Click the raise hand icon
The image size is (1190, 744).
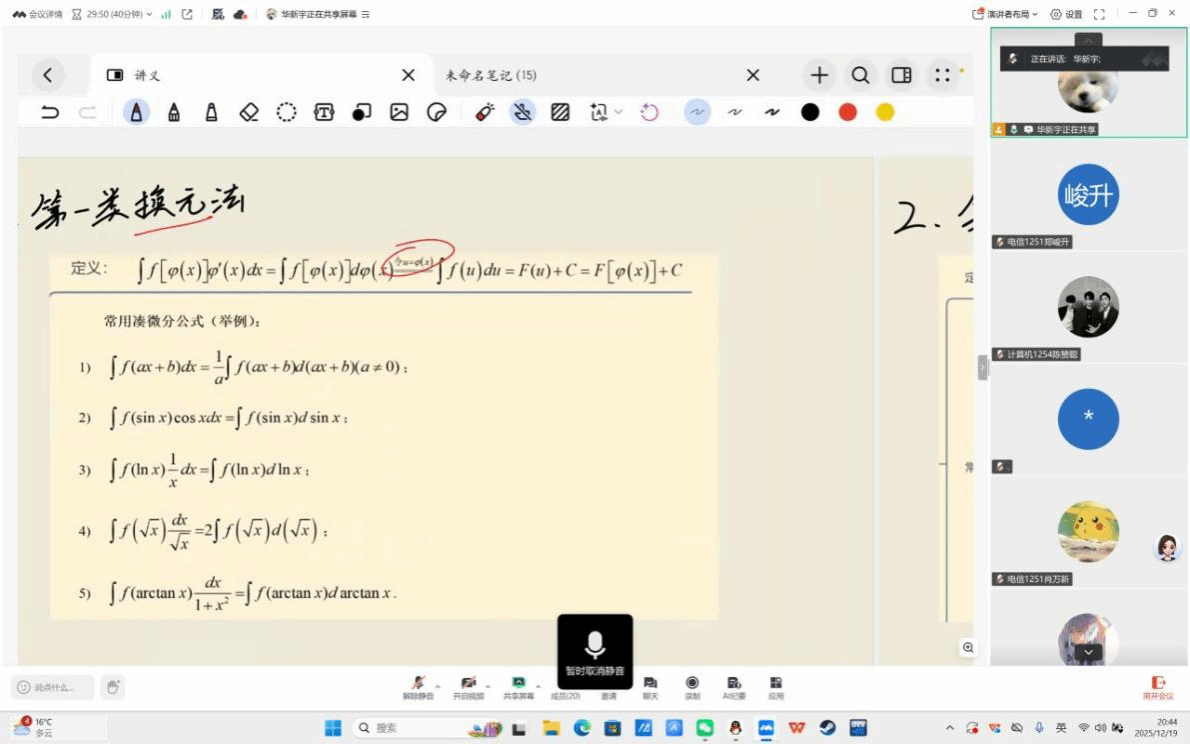[113, 686]
